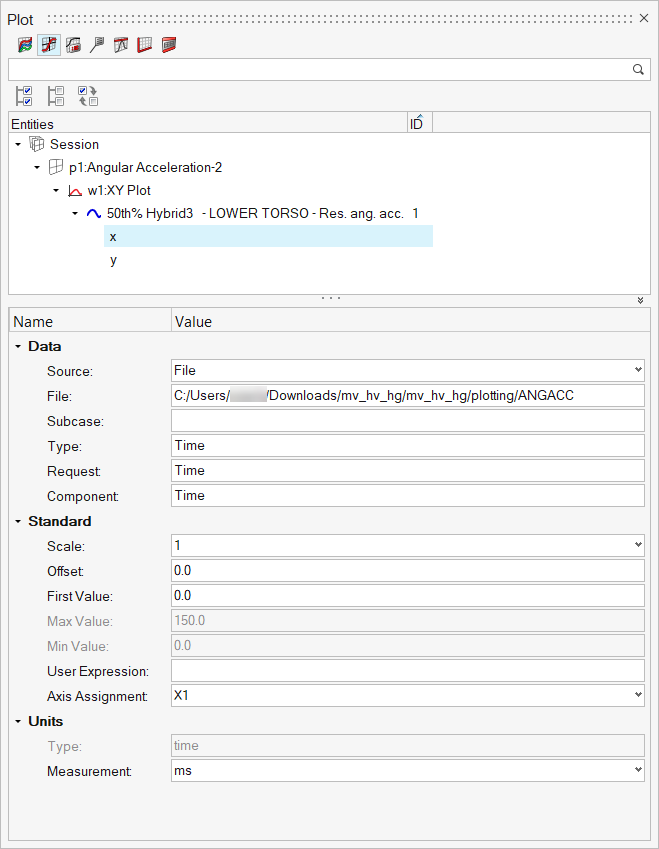The image size is (659, 849).
Task: Toggle the select all checkboxes tree icon
Action: click(25, 96)
